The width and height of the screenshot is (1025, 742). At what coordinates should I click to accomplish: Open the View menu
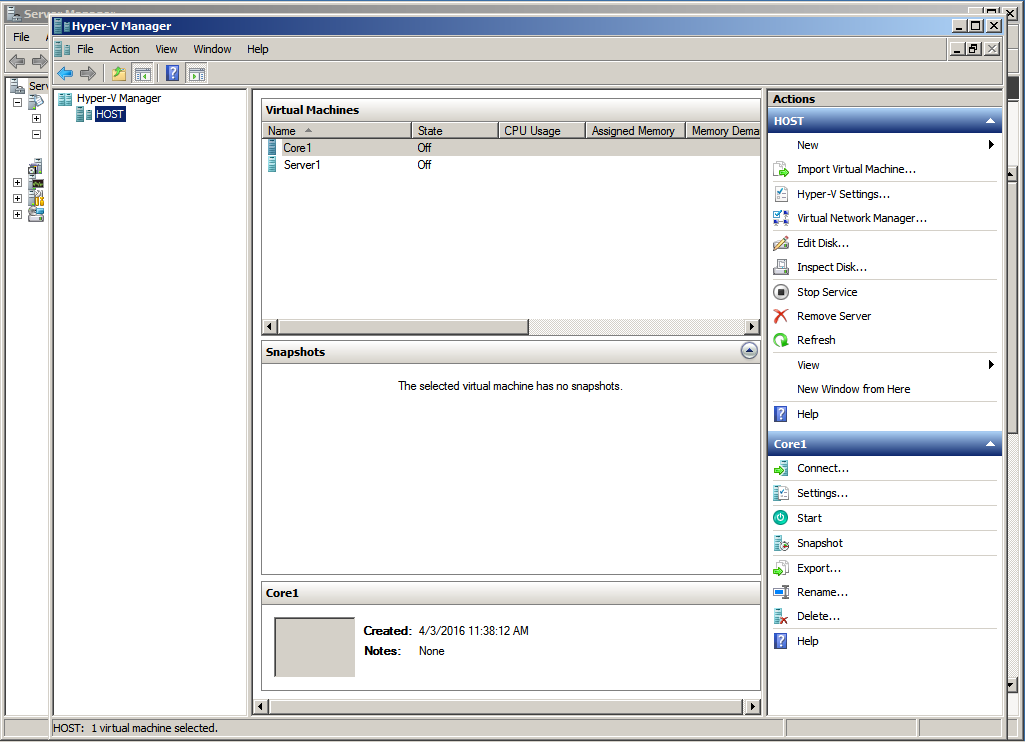pos(166,49)
